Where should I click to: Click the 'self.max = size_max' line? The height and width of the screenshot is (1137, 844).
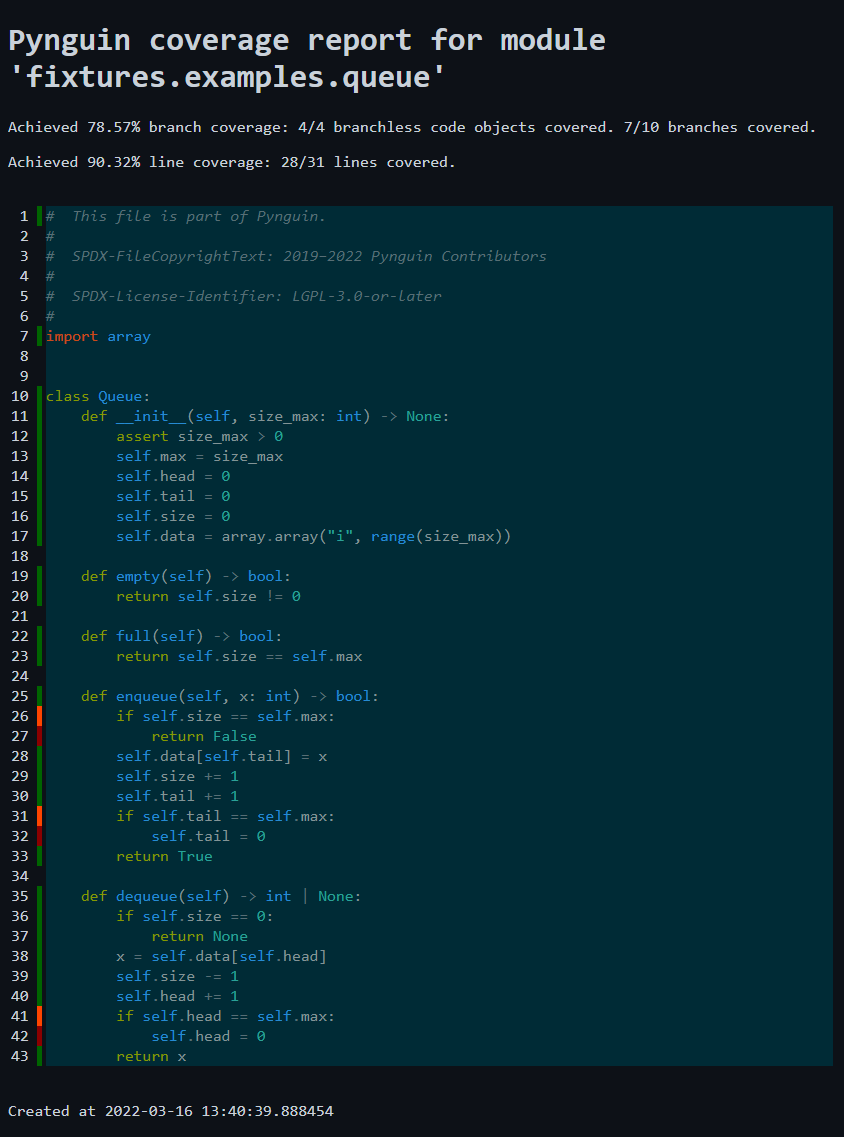199,456
